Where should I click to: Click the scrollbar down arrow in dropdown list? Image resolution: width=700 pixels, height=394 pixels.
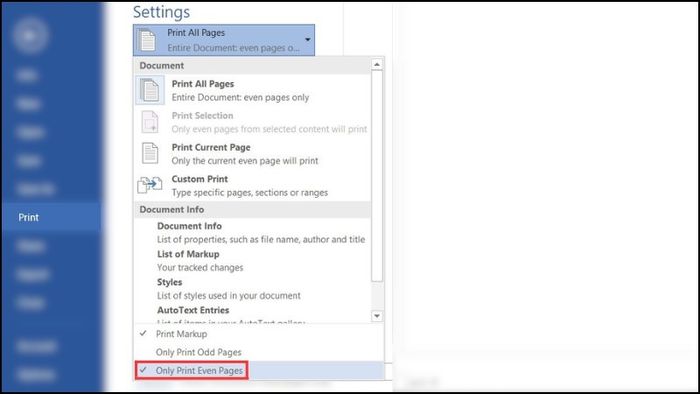click(x=377, y=316)
